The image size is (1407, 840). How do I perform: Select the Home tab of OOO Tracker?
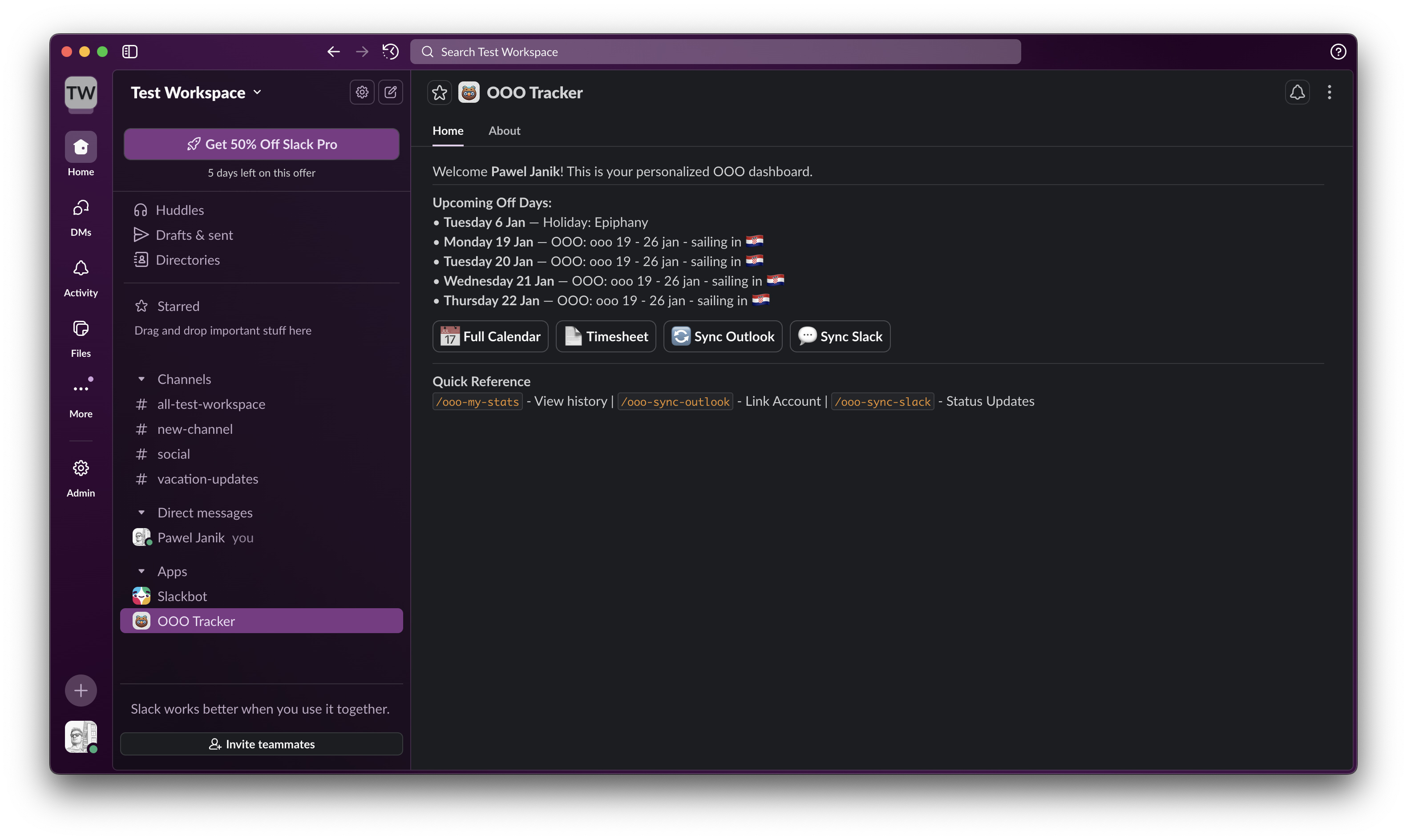pyautogui.click(x=448, y=131)
